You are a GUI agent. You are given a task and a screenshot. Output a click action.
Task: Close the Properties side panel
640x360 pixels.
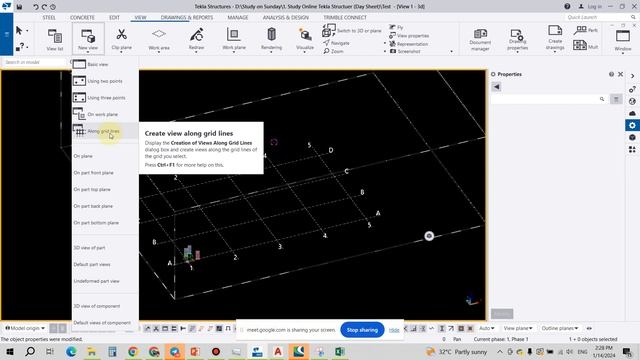click(620, 74)
